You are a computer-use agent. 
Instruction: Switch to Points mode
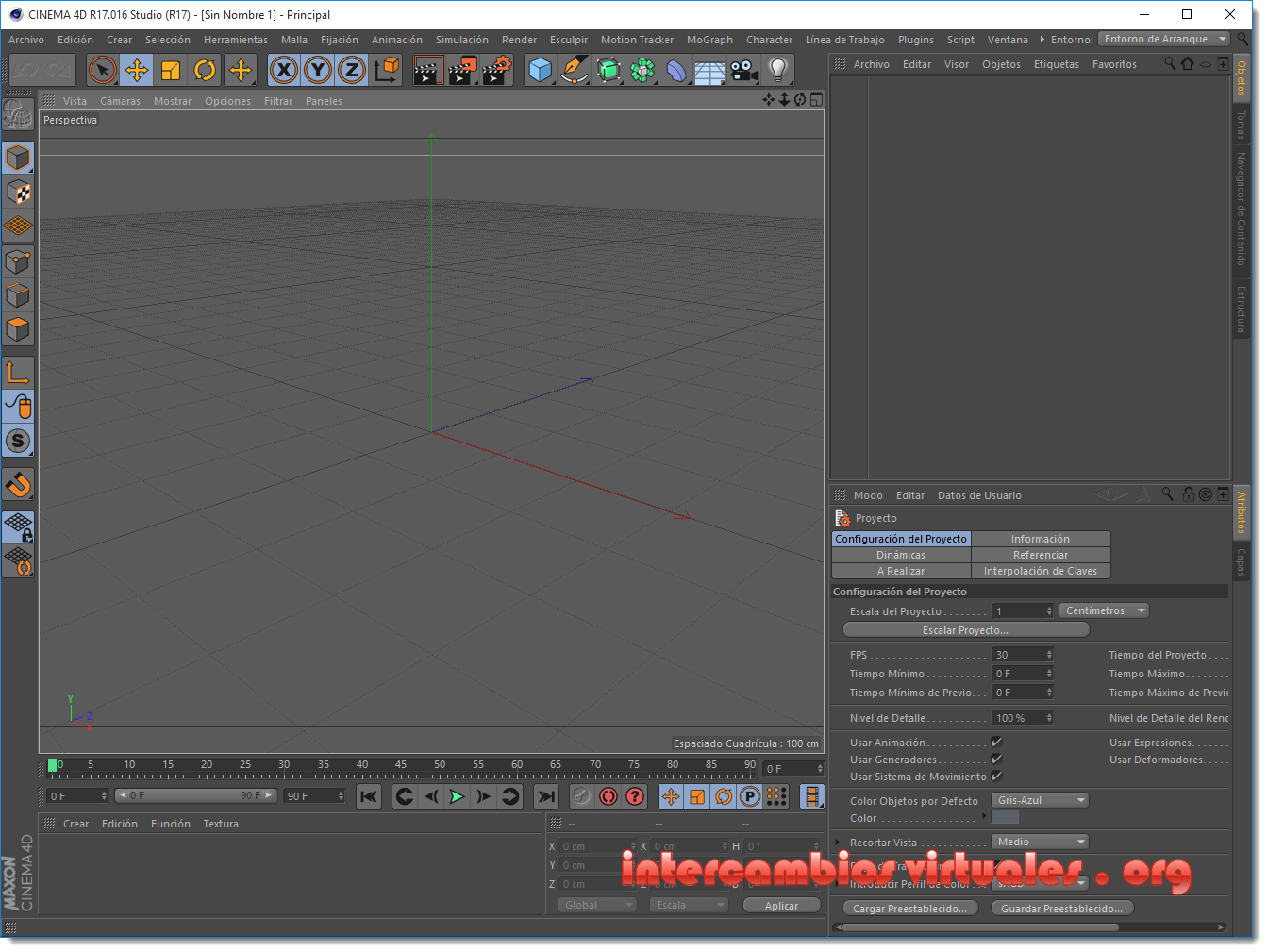[x=18, y=261]
